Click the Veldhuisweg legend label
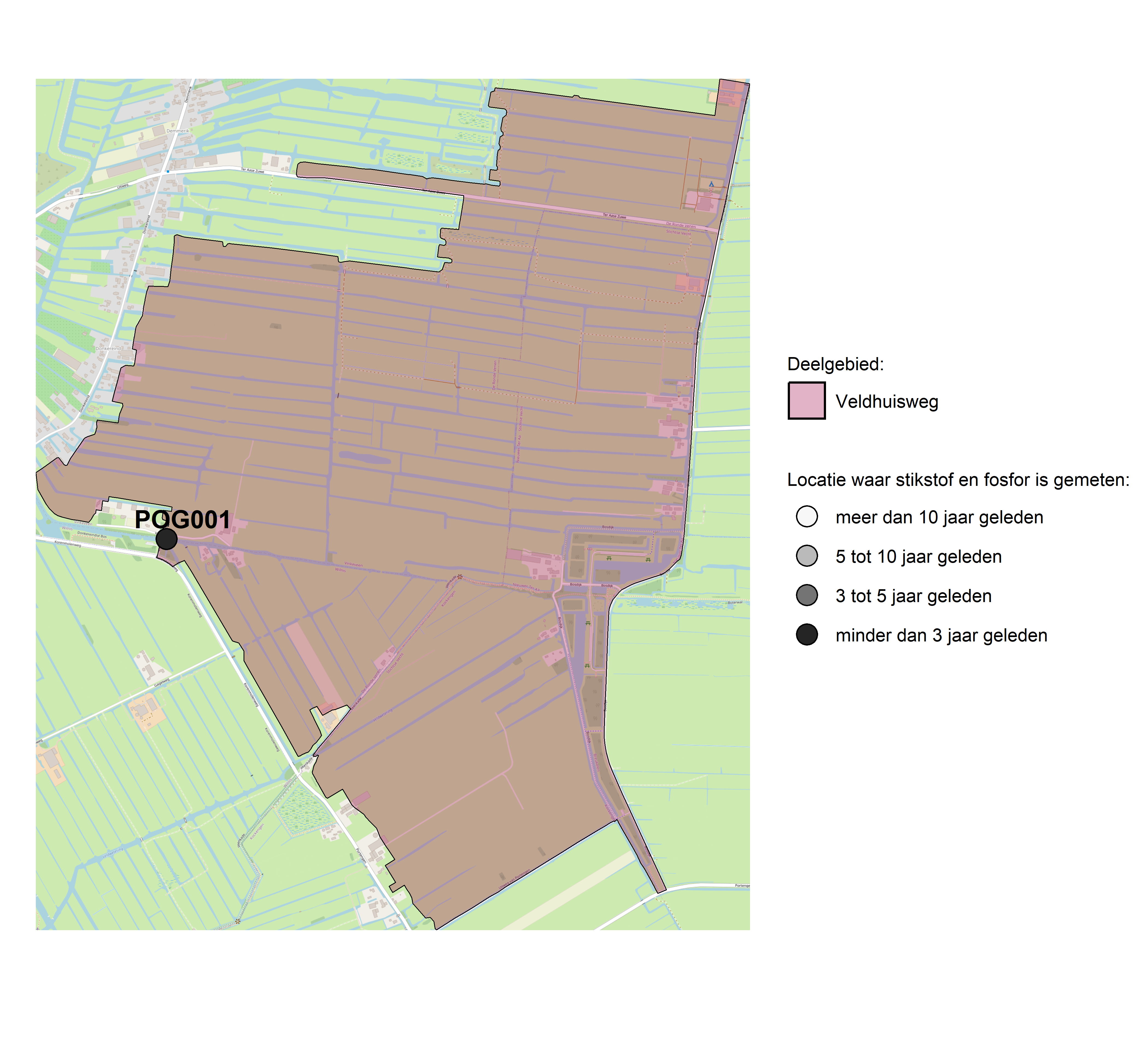 [x=887, y=402]
